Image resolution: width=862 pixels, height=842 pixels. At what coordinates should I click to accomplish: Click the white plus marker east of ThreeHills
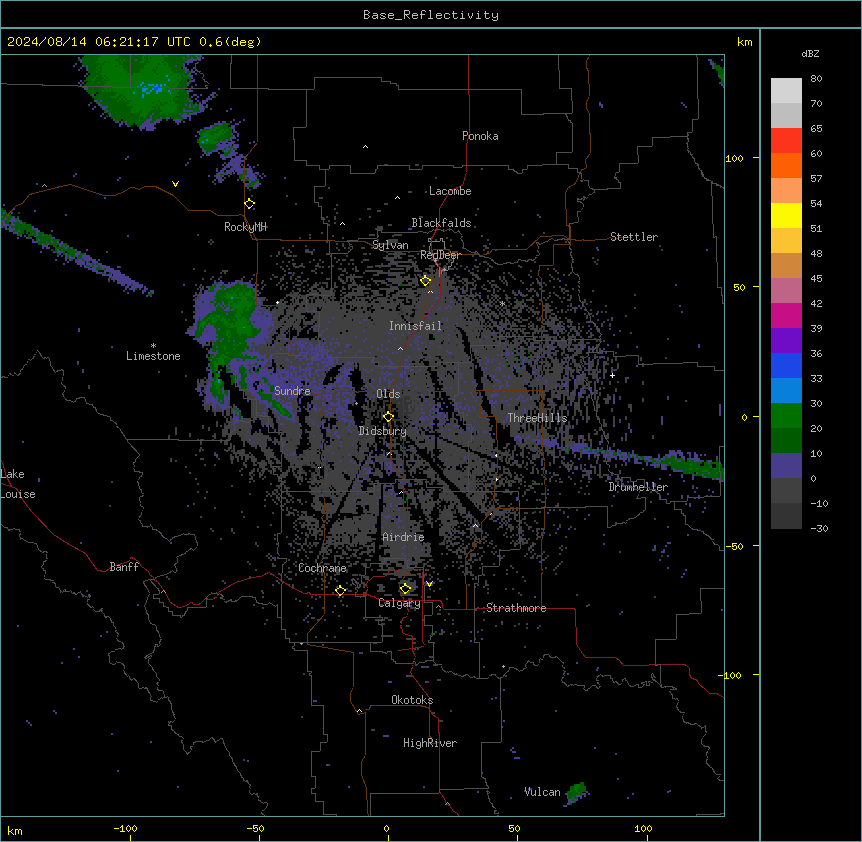(x=612, y=375)
